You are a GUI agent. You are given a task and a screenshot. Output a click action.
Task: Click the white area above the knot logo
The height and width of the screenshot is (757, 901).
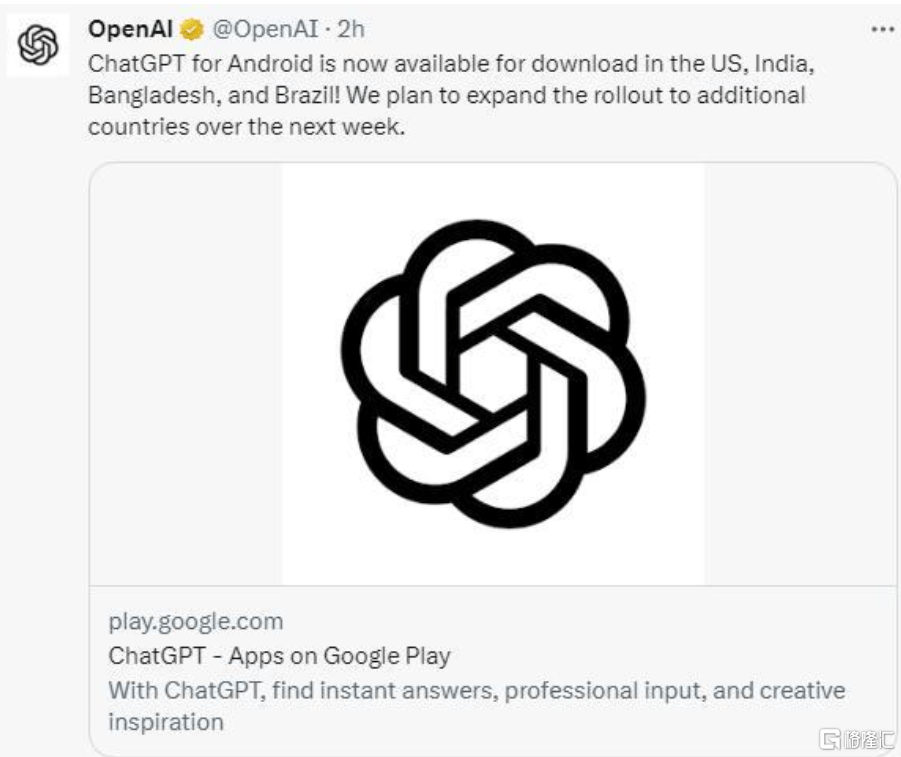[x=493, y=190]
